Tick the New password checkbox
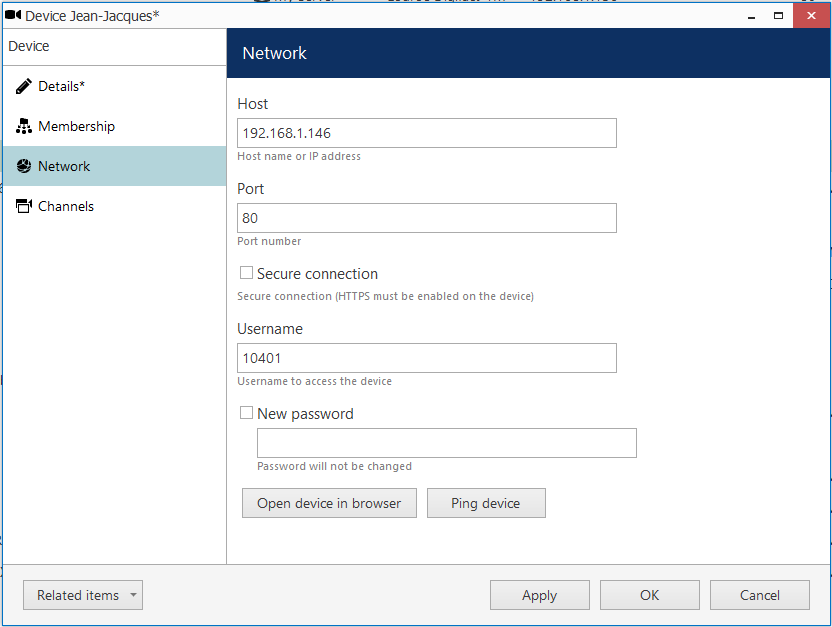This screenshot has width=832, height=627. pyautogui.click(x=246, y=413)
